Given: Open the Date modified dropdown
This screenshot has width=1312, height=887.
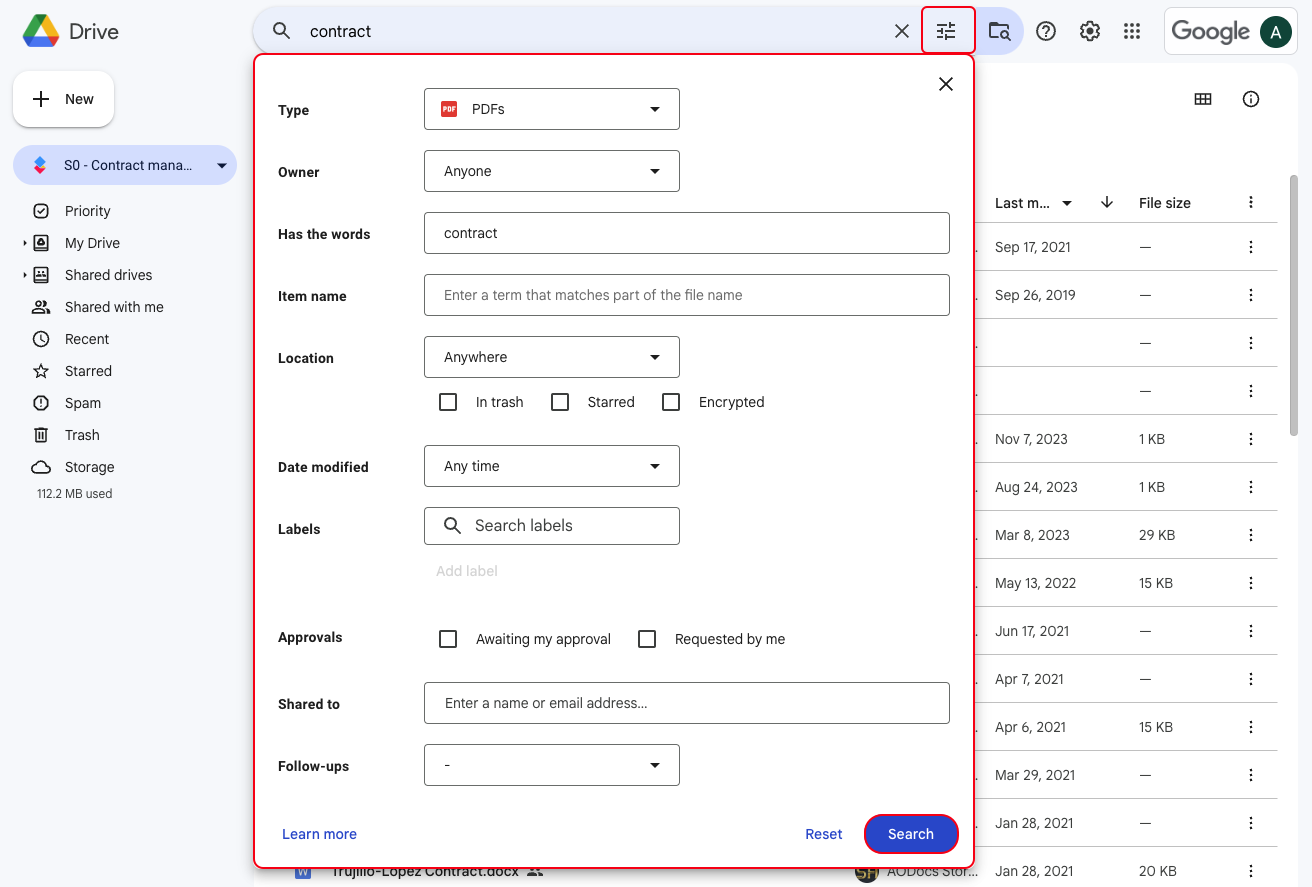Looking at the screenshot, I should 552,466.
